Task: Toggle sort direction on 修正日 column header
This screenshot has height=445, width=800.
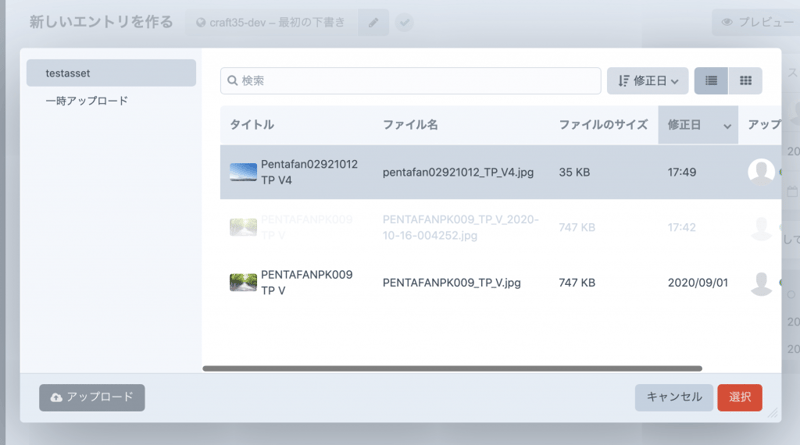Action: pos(698,125)
